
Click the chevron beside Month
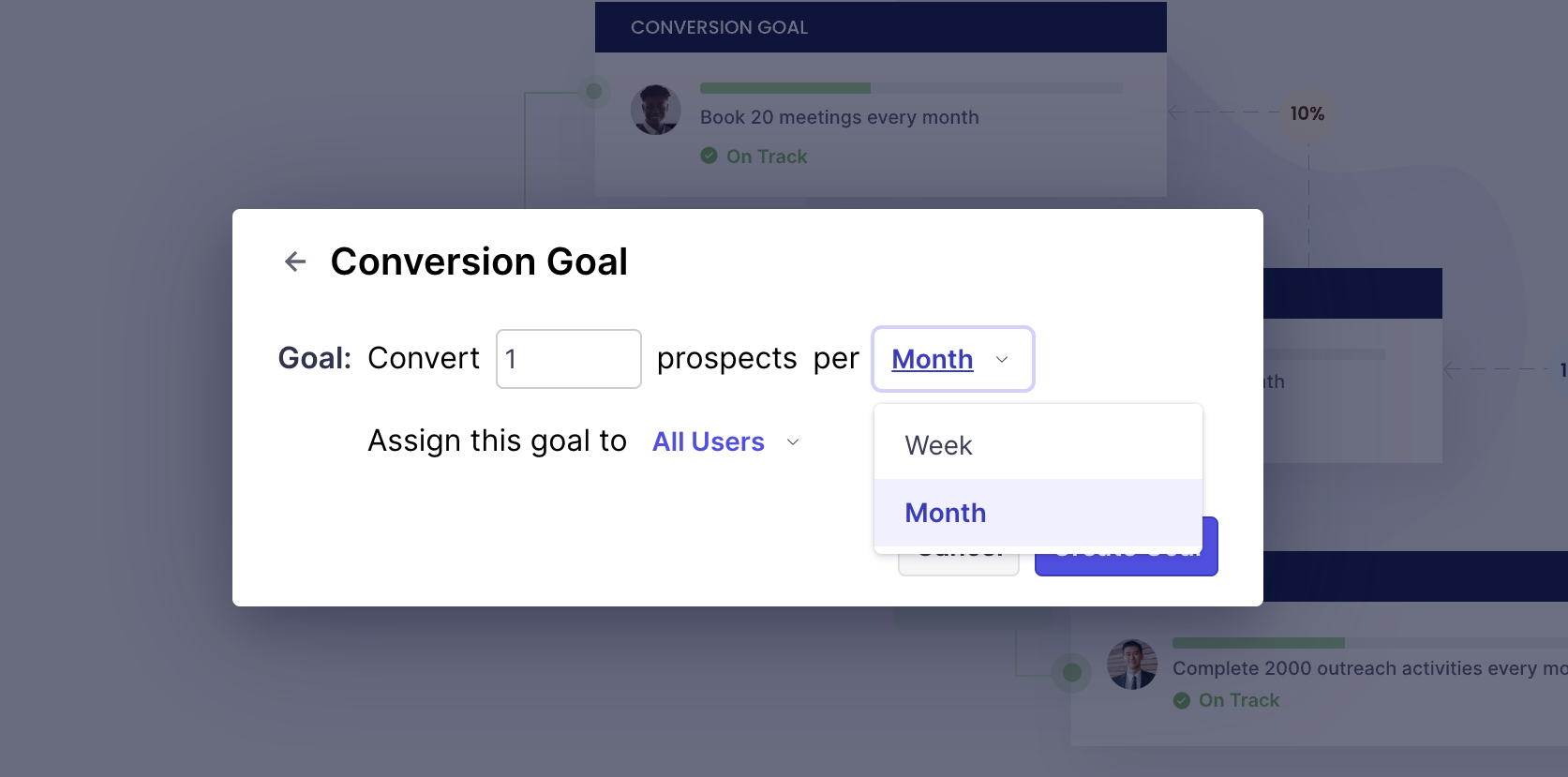1002,360
